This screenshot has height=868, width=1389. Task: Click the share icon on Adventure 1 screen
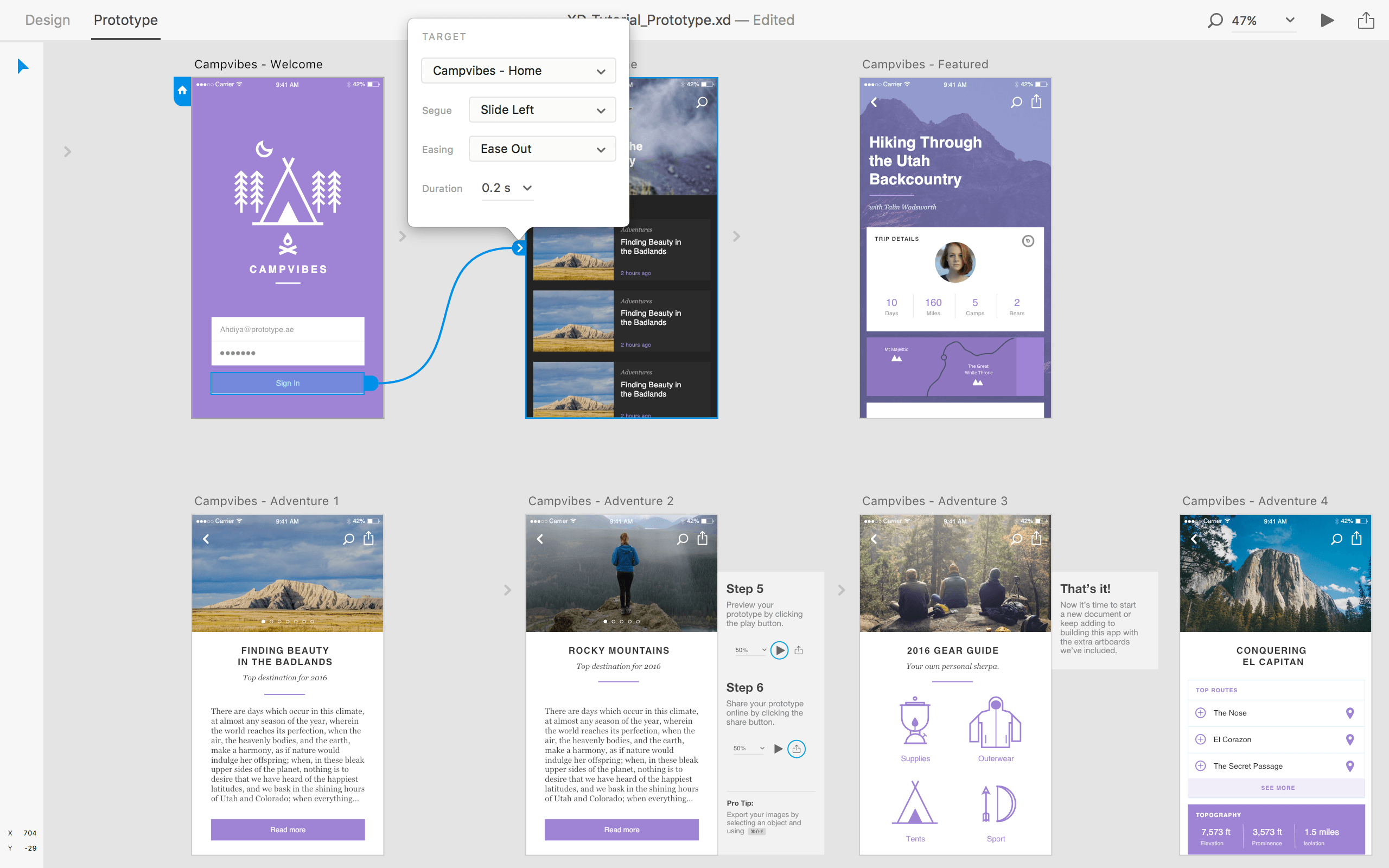[x=370, y=540]
